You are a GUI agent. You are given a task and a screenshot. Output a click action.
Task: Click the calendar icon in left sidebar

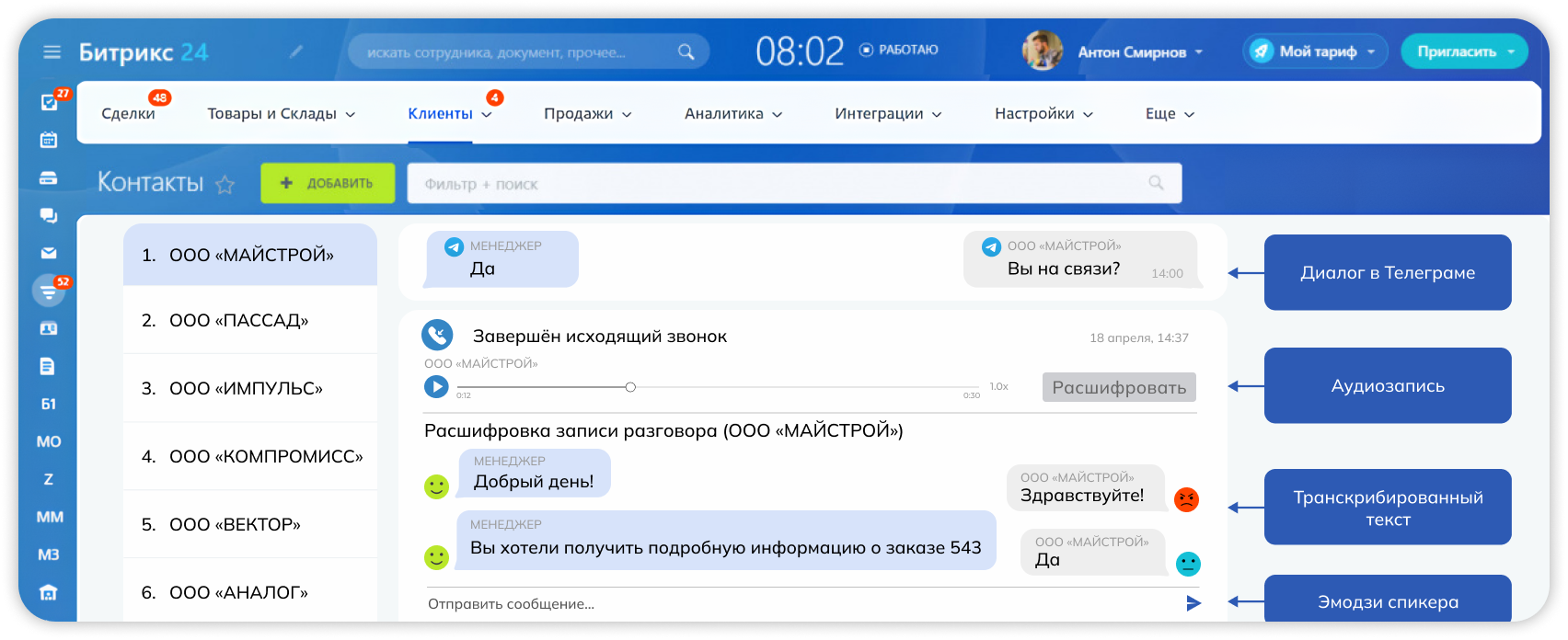tap(49, 140)
